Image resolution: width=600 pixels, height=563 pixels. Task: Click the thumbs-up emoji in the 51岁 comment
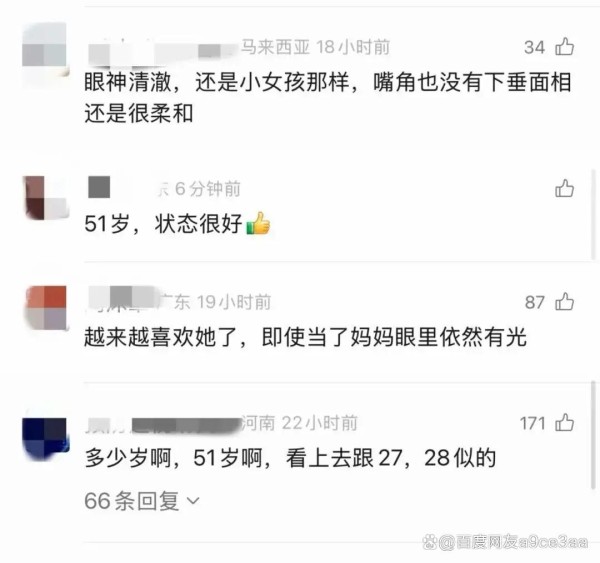[258, 223]
